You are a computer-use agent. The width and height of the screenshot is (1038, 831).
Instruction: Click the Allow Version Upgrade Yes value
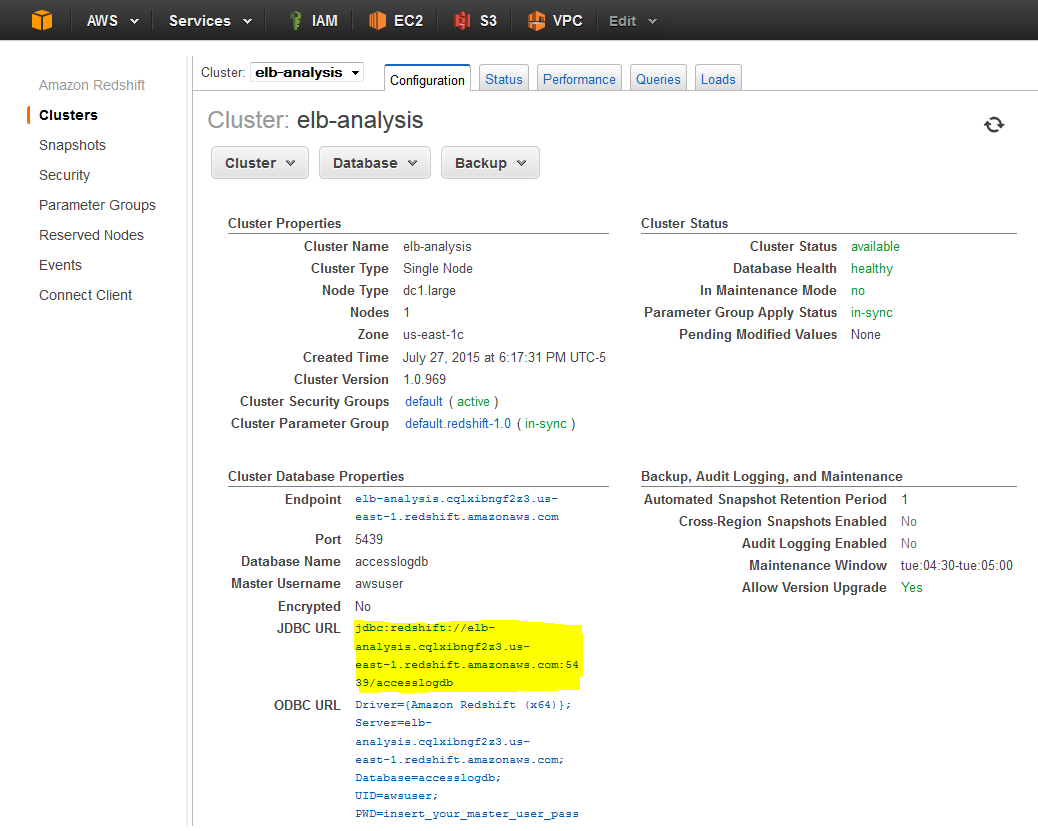pyautogui.click(x=912, y=587)
